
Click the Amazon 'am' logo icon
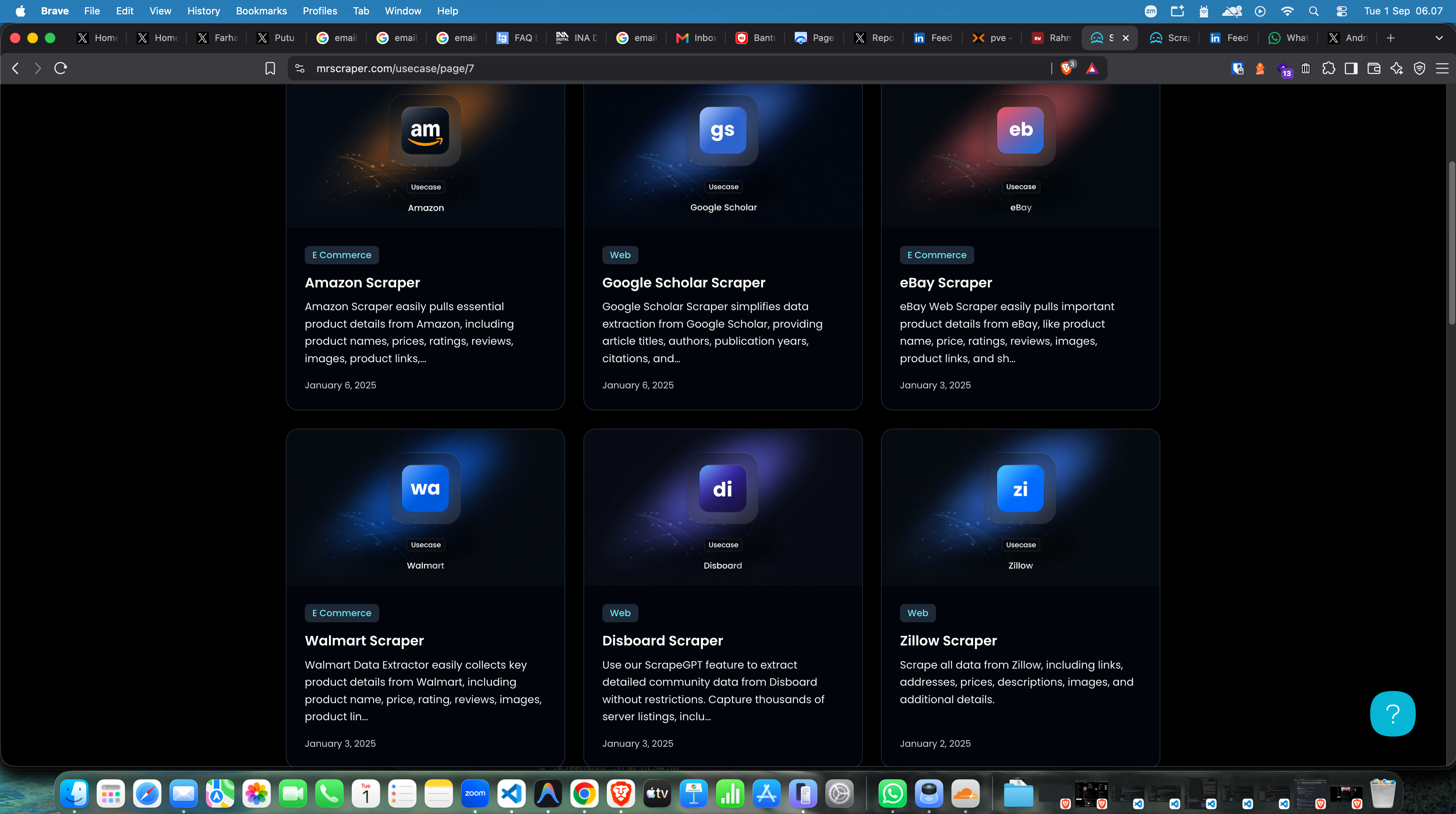(425, 130)
